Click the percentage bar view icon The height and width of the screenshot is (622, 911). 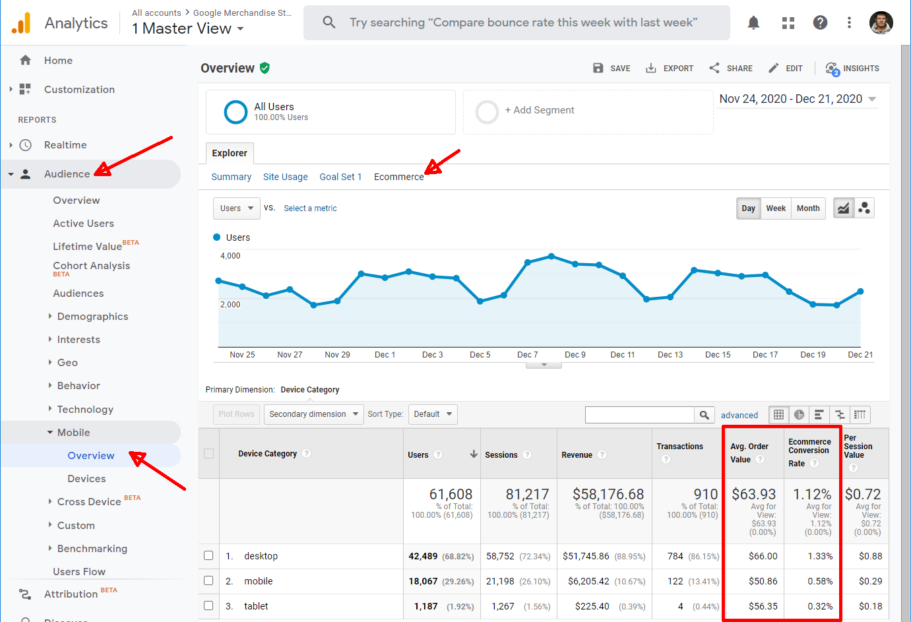pyautogui.click(x=818, y=414)
